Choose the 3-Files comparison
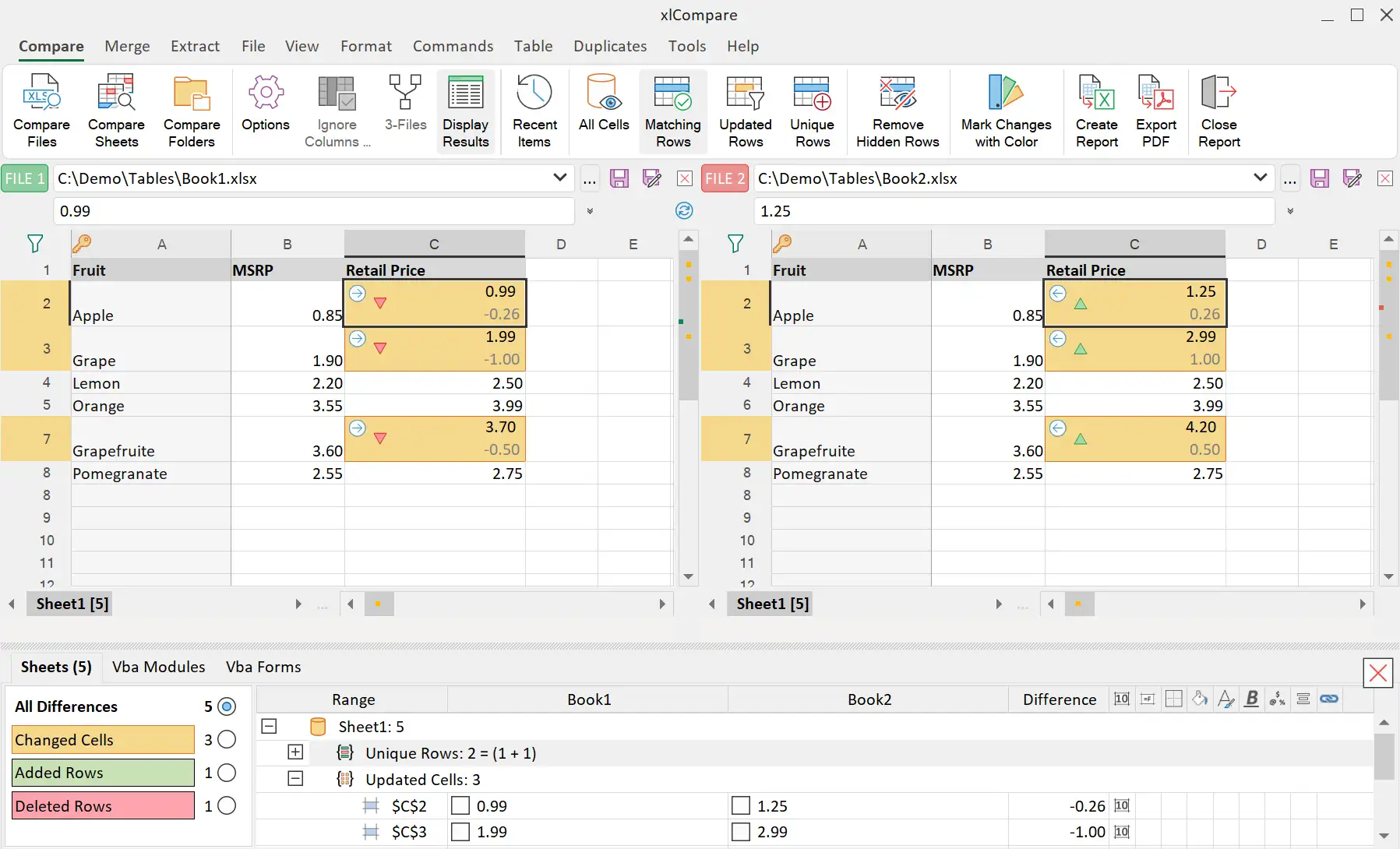This screenshot has width=1400, height=849. 405,103
